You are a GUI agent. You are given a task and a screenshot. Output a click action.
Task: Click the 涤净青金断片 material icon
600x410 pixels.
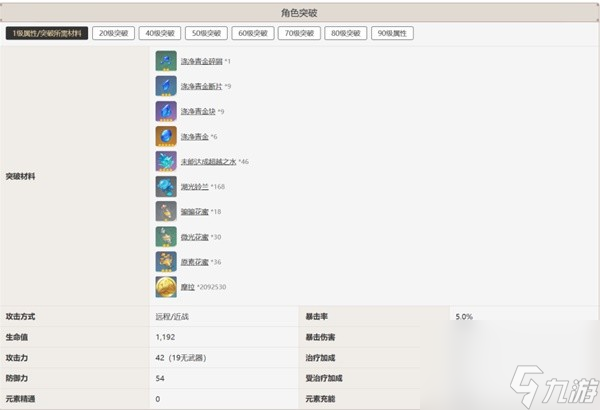pyautogui.click(x=166, y=86)
